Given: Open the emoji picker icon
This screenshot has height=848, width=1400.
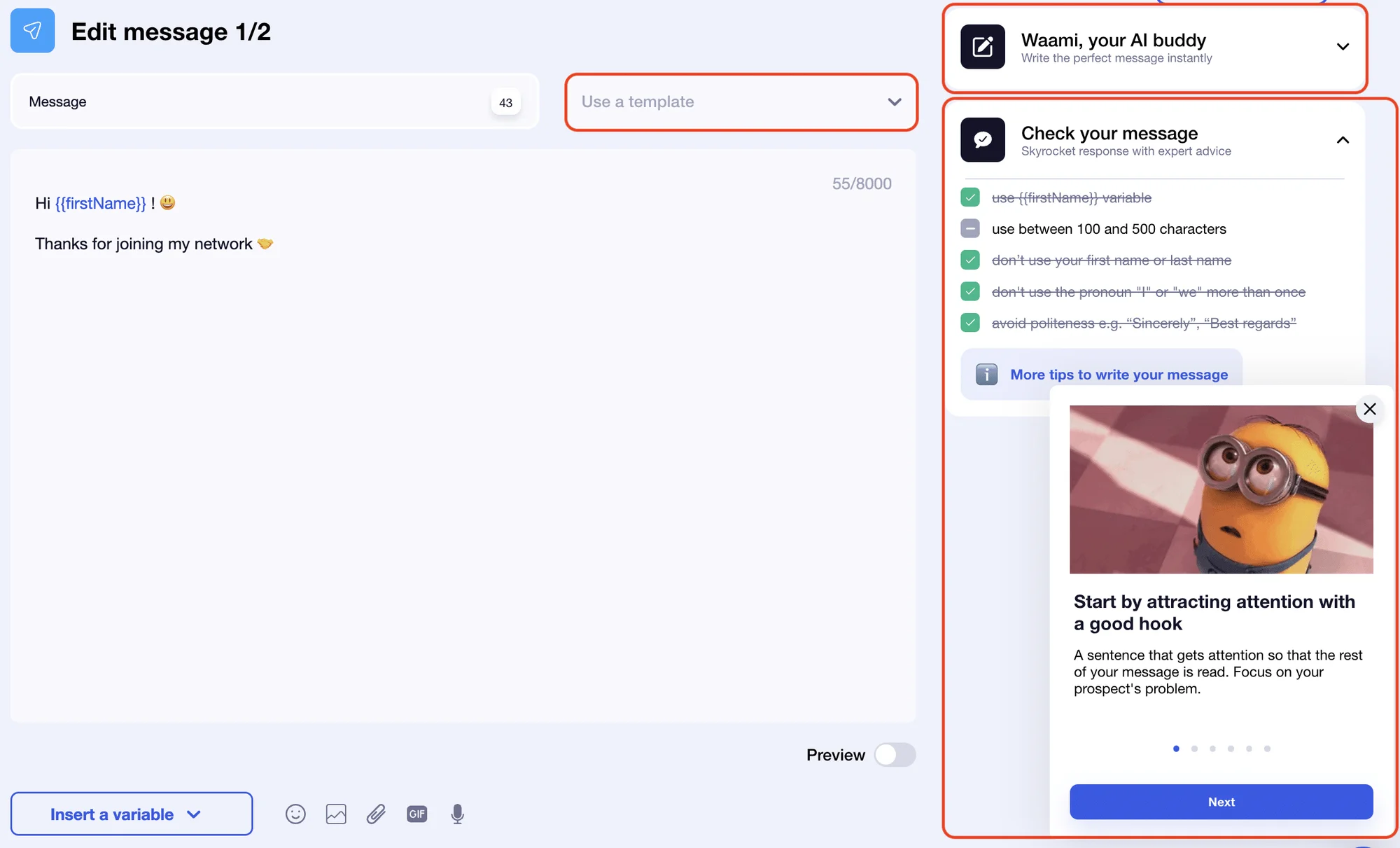Looking at the screenshot, I should click(x=295, y=814).
